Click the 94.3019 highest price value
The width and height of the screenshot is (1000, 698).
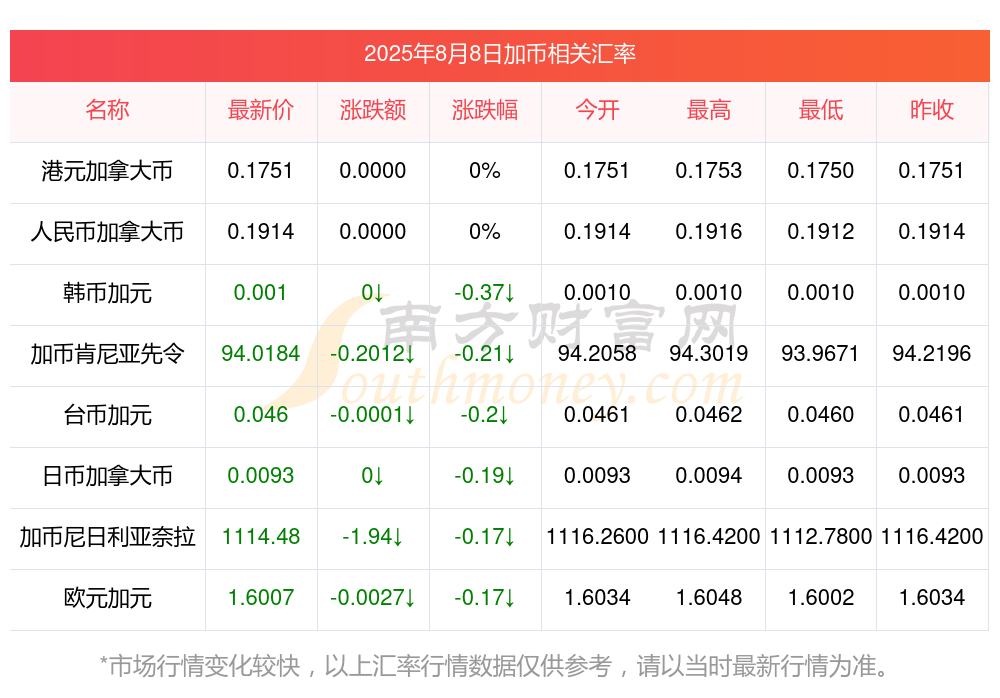click(x=709, y=353)
